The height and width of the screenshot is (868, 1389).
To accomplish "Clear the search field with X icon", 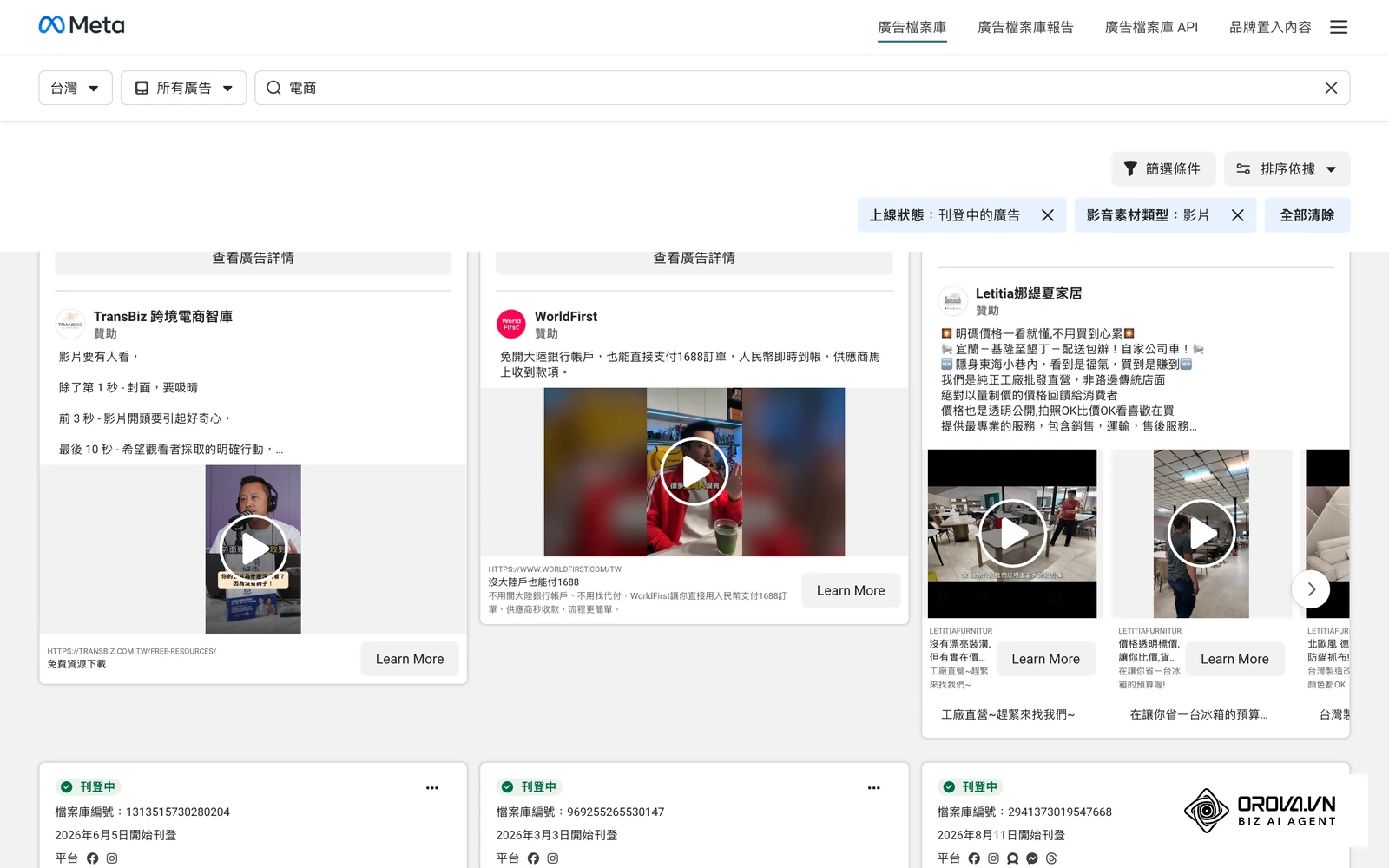I will 1331,88.
